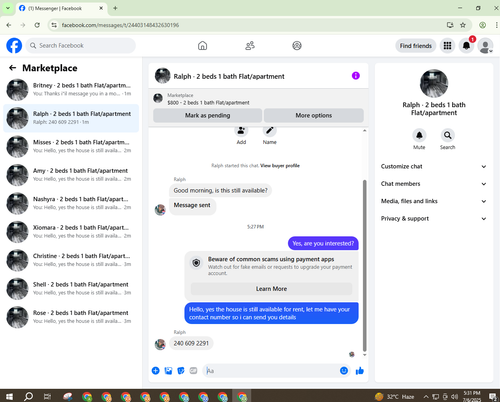The image size is (500, 402).
Task: Click the 240 609 2291 message
Action: [191, 343]
